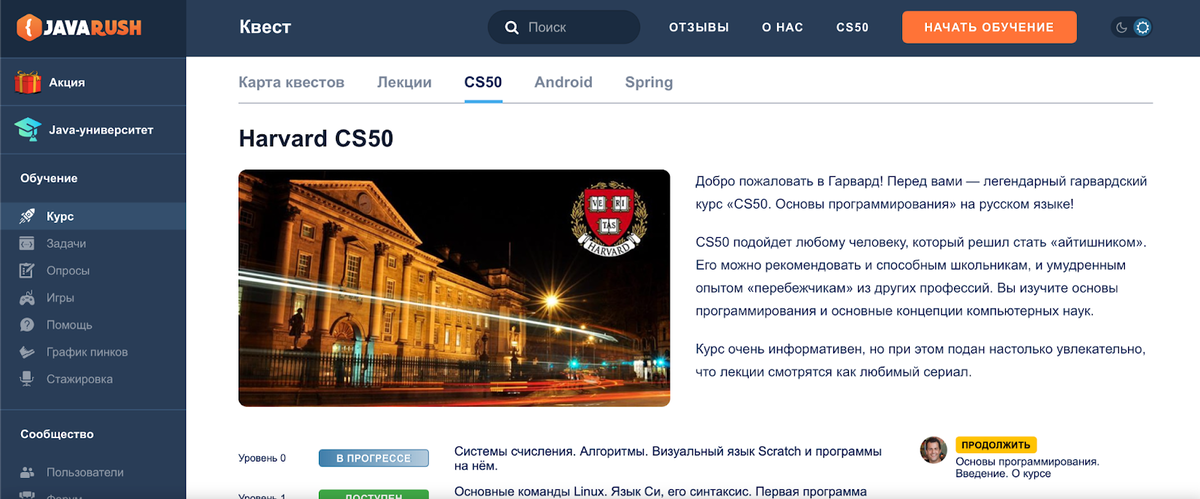1200x499 pixels.
Task: Open Игры in the sidebar
Action: click(60, 297)
